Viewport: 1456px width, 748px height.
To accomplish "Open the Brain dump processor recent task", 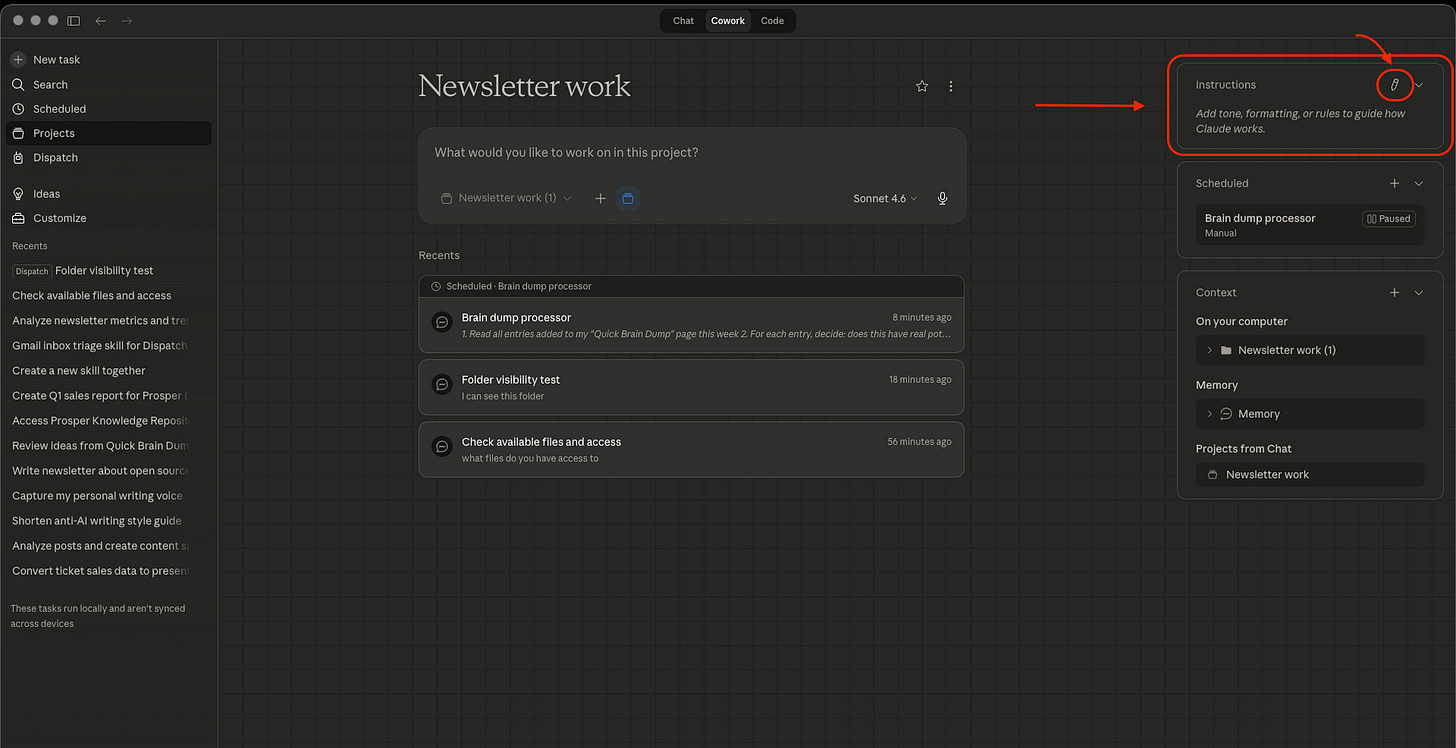I will point(691,325).
